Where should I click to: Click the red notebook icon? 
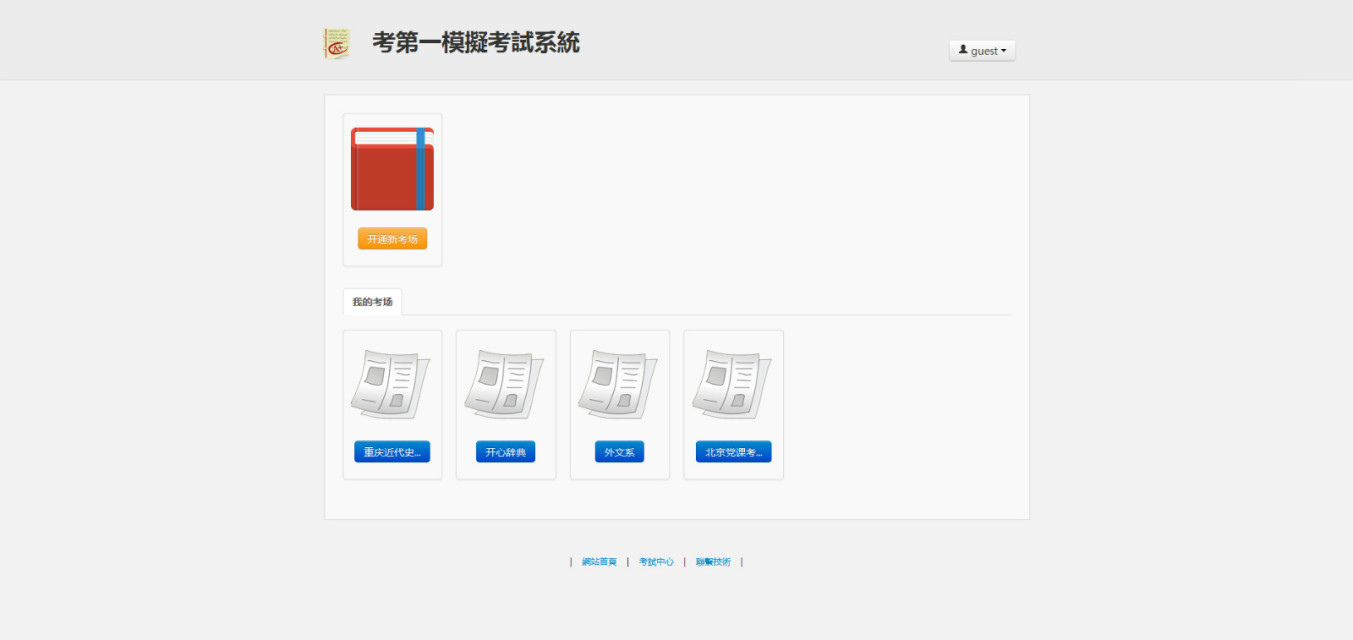point(385,175)
